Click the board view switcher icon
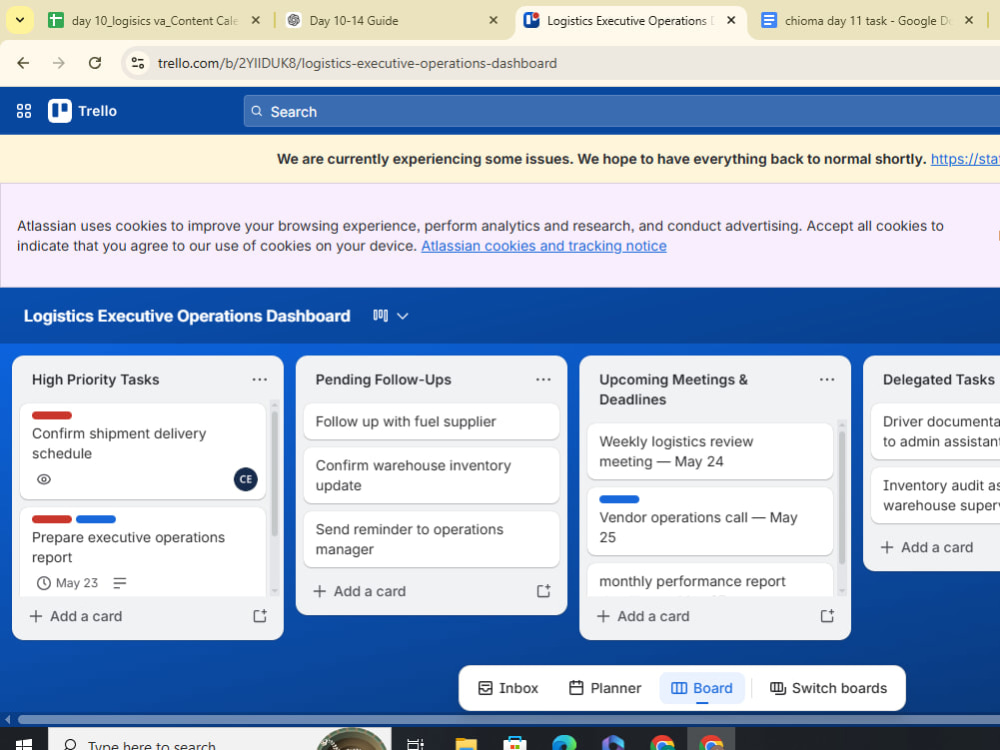Viewport: 1000px width, 750px height. (x=381, y=316)
